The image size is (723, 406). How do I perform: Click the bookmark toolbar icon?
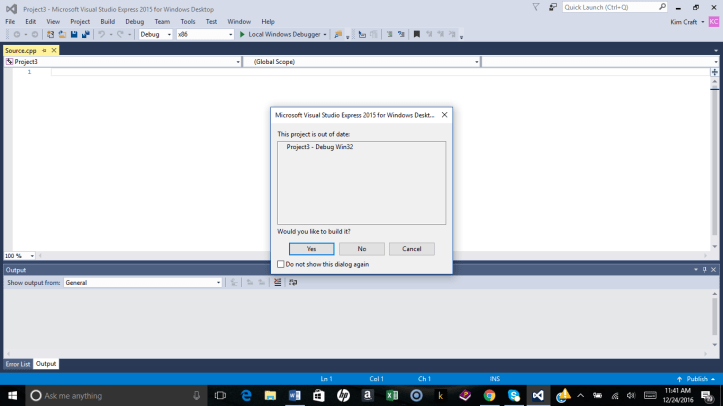[416, 34]
